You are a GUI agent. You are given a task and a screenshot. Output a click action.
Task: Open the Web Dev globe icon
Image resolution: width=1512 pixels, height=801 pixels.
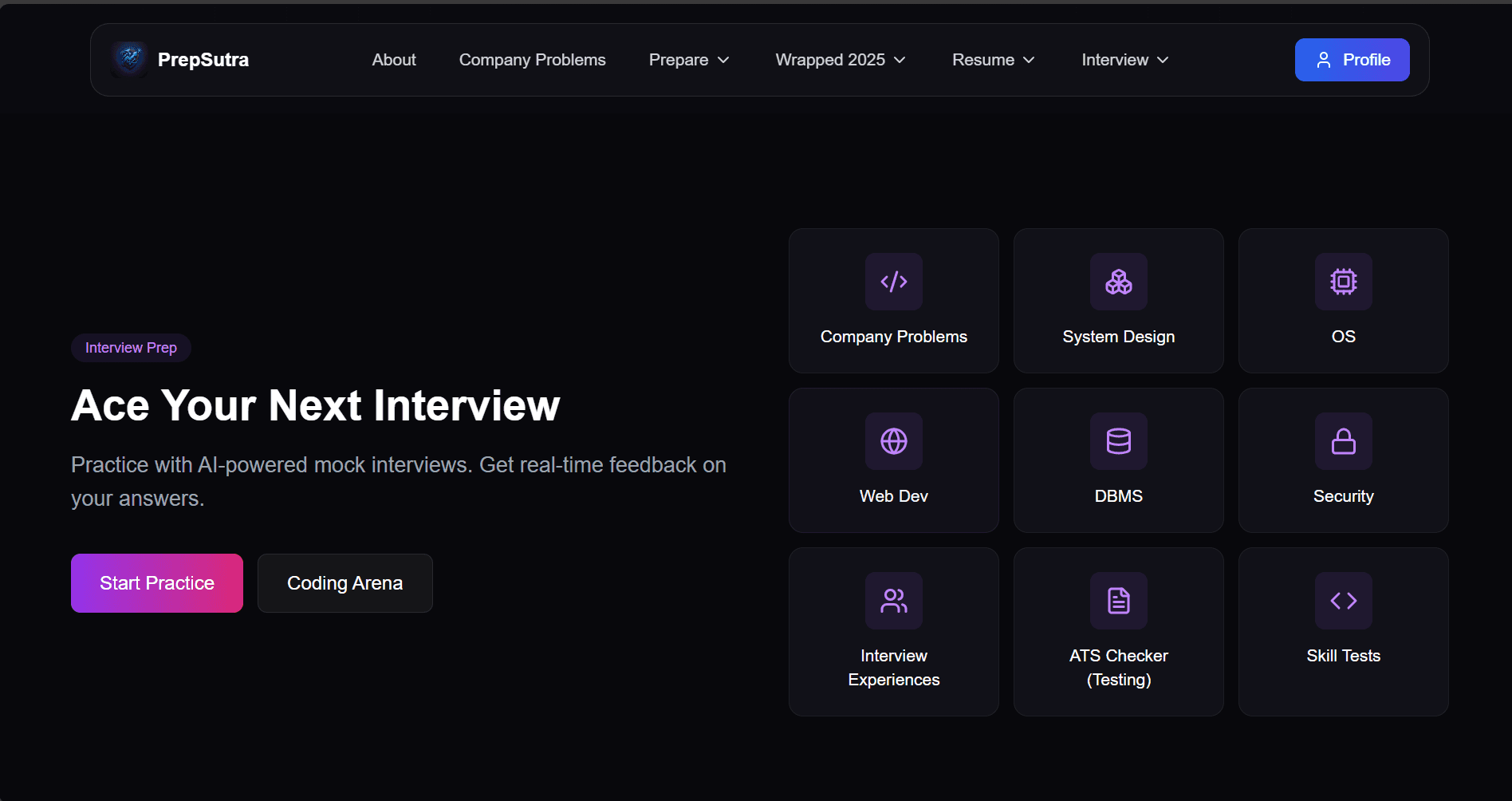click(x=893, y=441)
